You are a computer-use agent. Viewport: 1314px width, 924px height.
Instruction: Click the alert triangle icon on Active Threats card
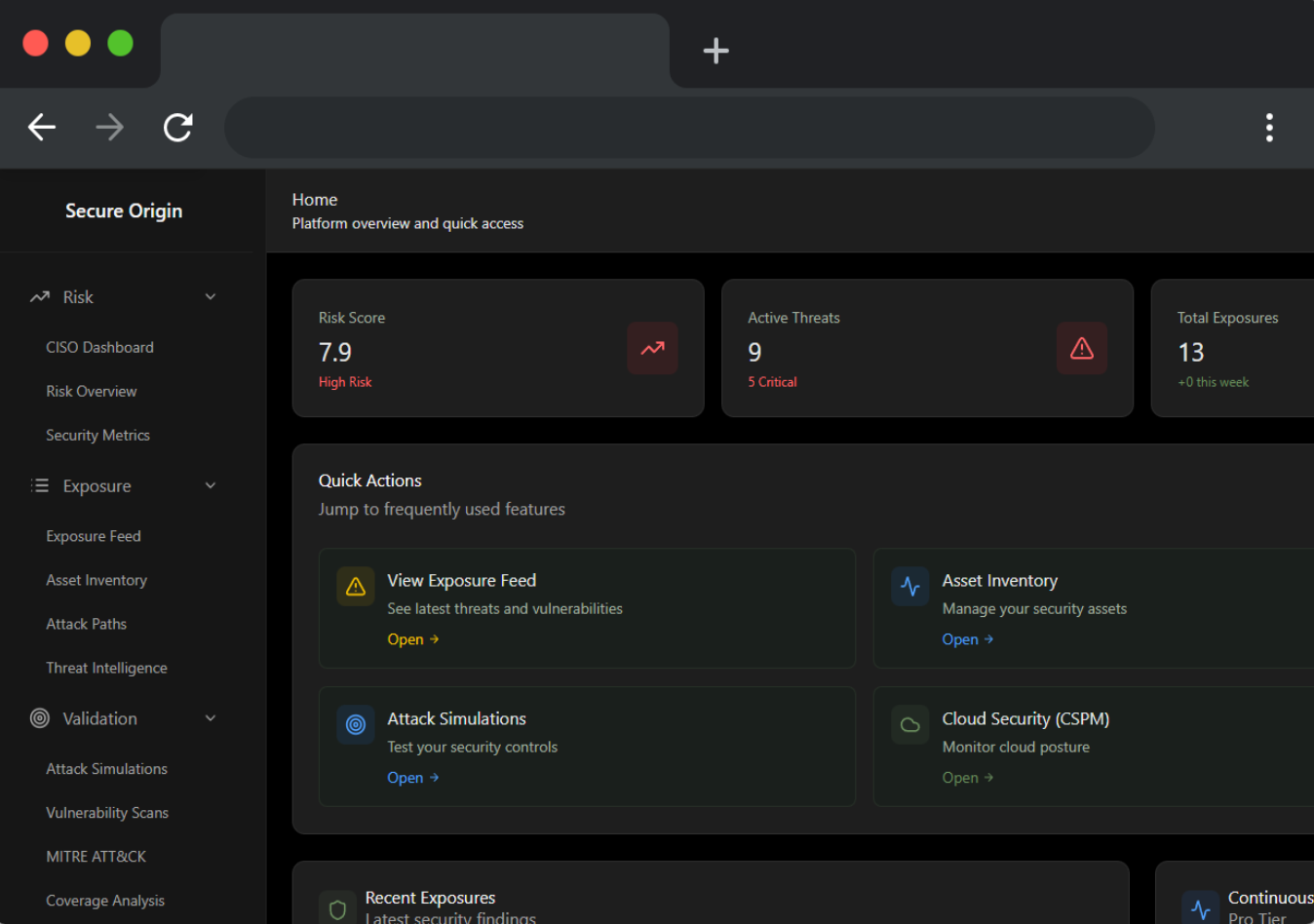click(x=1081, y=348)
